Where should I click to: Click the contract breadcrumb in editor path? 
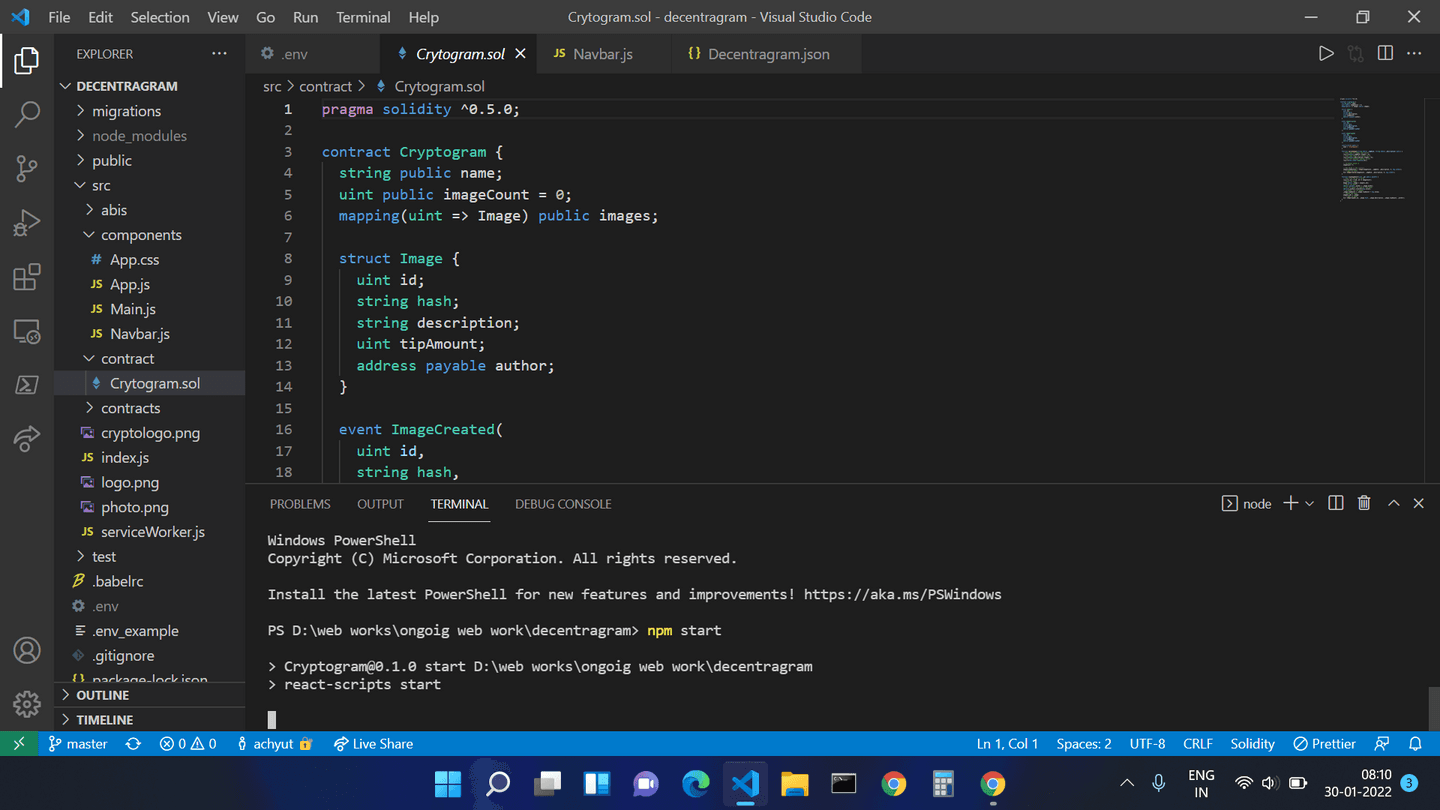click(x=325, y=87)
